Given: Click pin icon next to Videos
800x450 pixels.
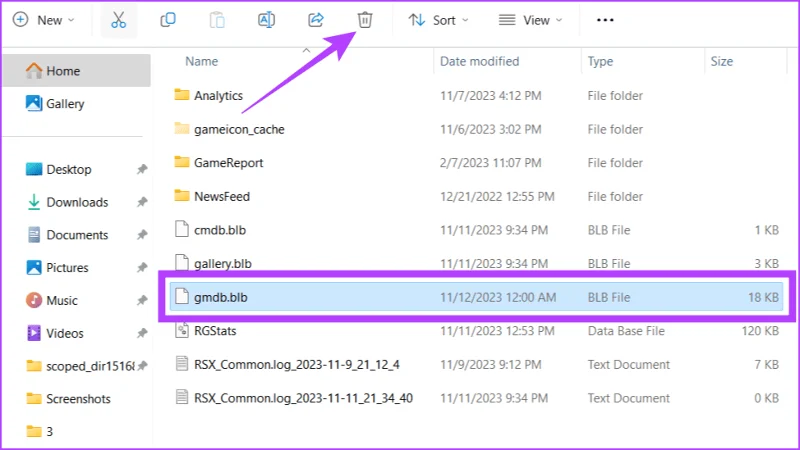Looking at the screenshot, I should [x=142, y=333].
